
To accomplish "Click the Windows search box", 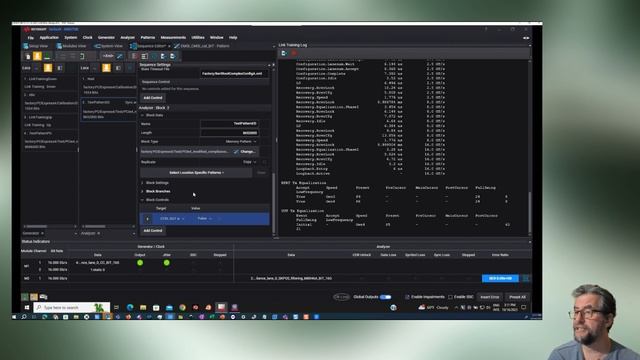I will click(71, 307).
